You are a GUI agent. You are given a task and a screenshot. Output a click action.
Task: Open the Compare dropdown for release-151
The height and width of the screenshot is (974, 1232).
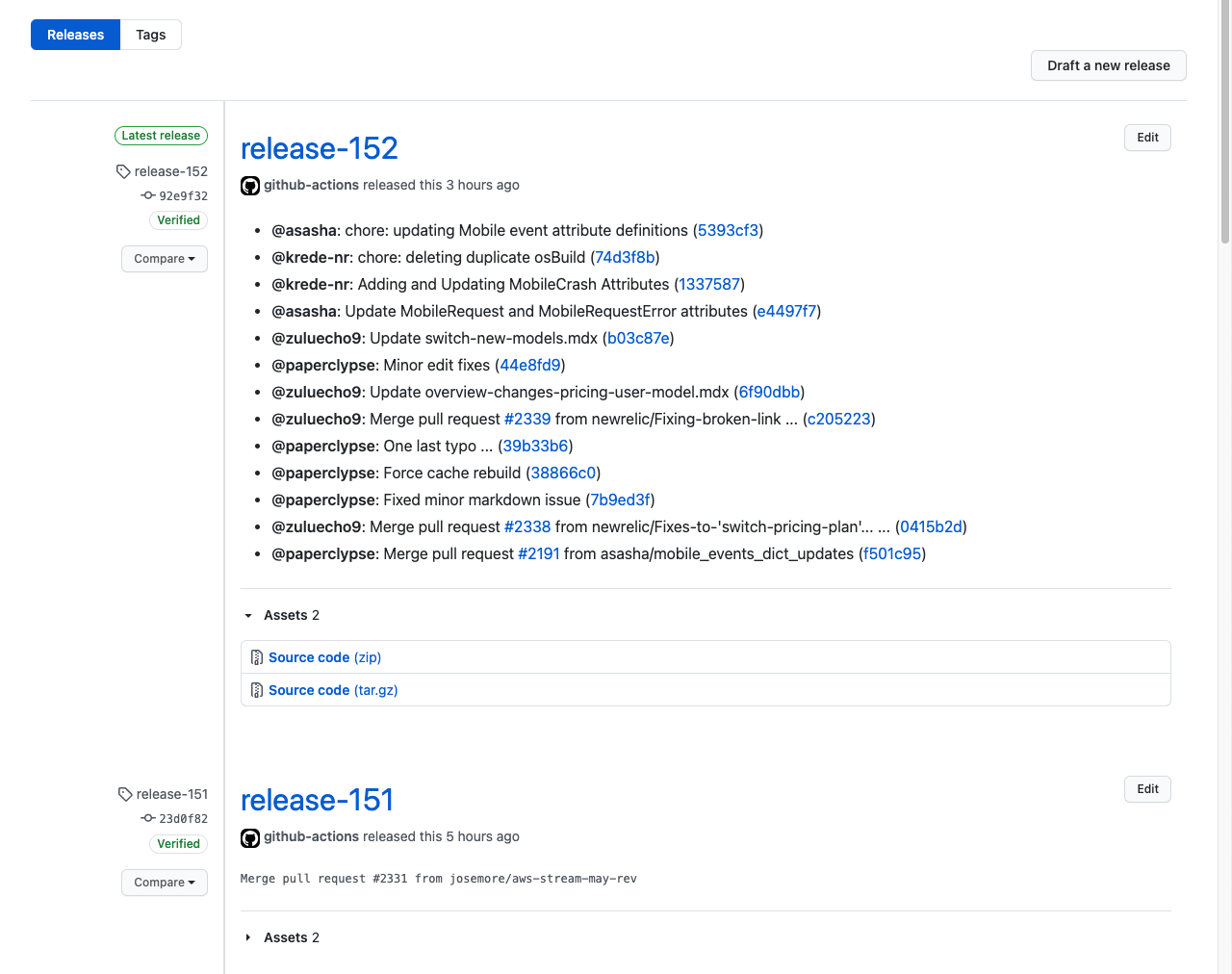point(165,883)
